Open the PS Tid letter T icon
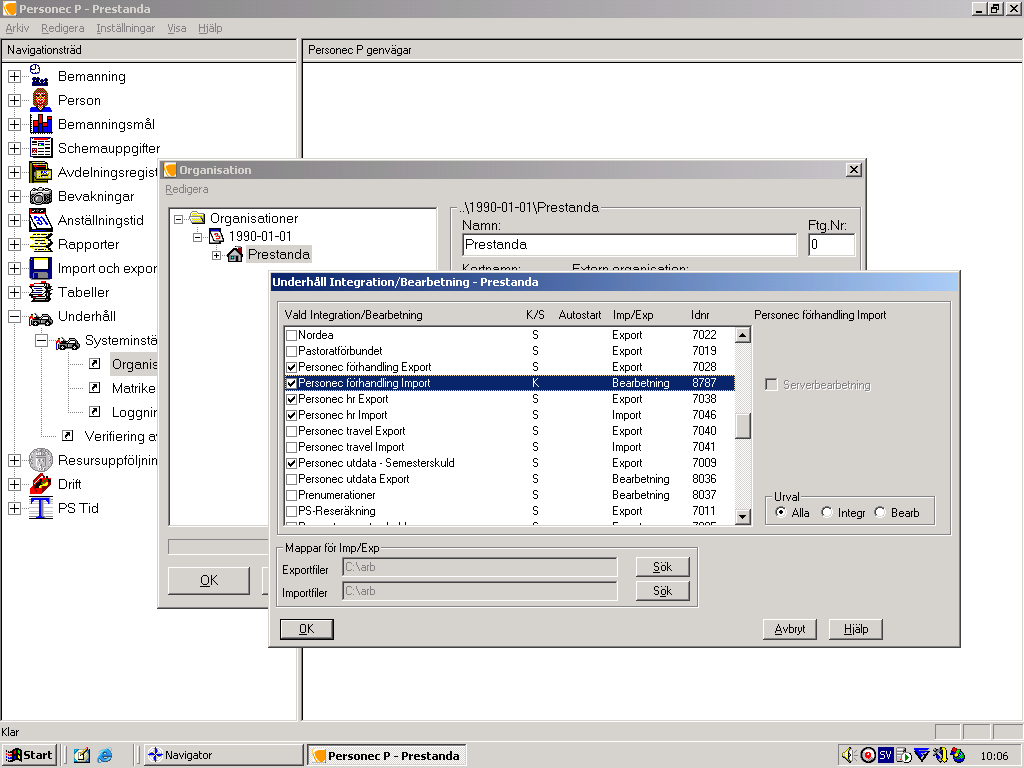This screenshot has width=1024, height=768. coord(40,508)
